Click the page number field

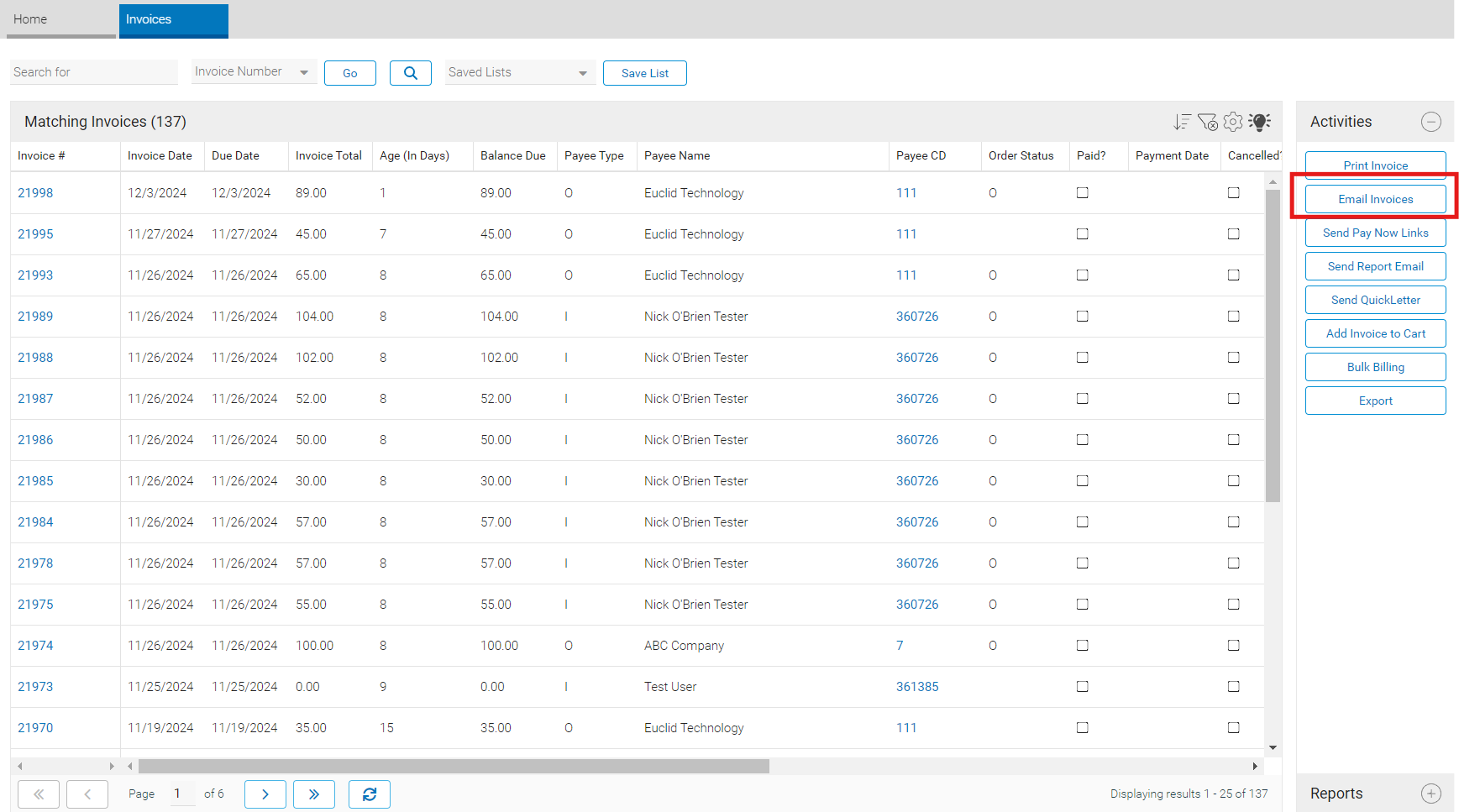tap(183, 794)
